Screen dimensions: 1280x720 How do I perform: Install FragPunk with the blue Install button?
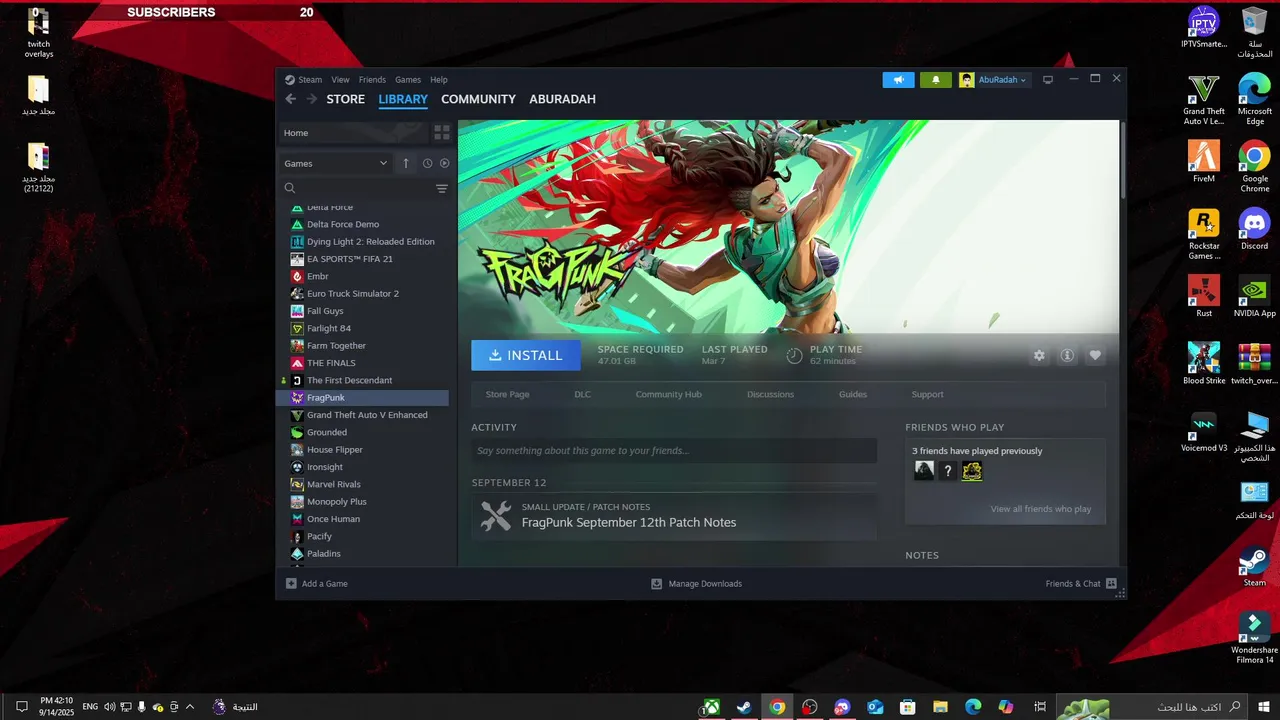526,355
